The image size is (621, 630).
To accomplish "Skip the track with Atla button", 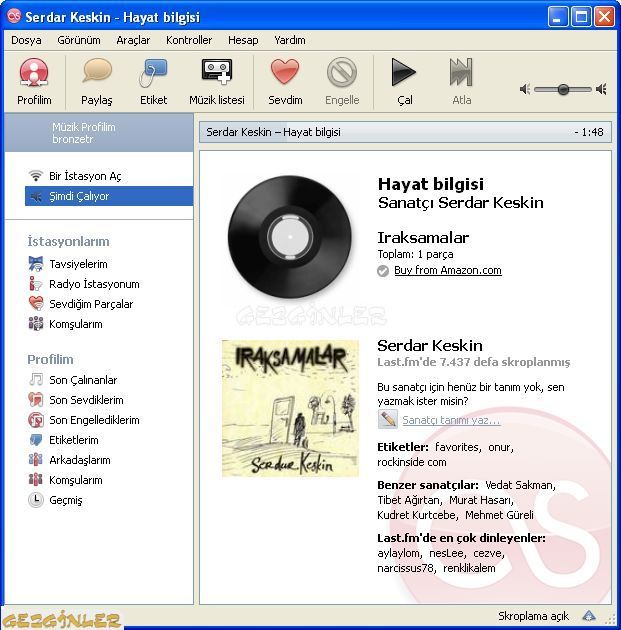I will click(461, 72).
